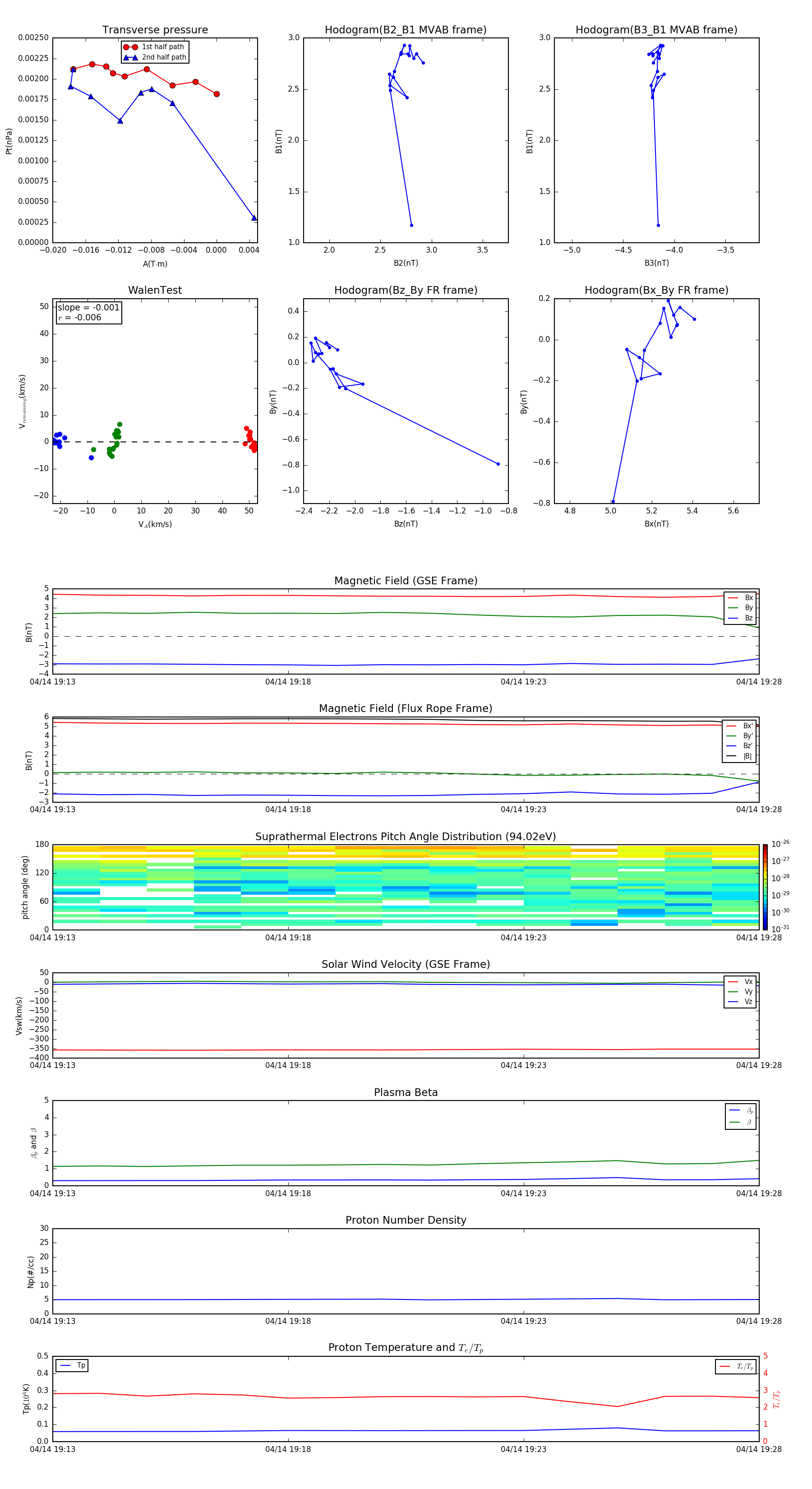Click the 10^-26 colorbar top label

coord(780,844)
